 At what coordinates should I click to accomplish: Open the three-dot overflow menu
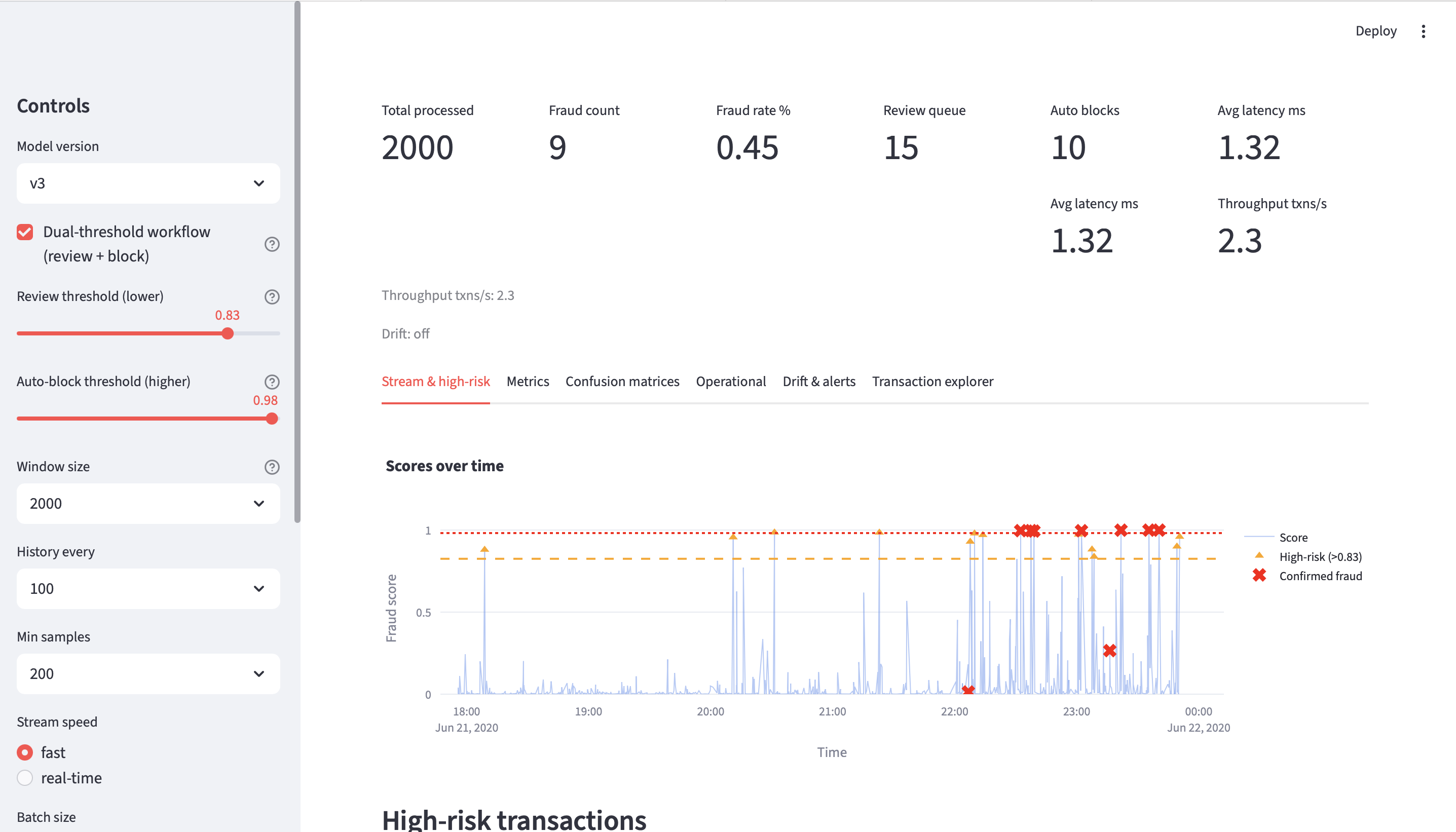tap(1423, 31)
